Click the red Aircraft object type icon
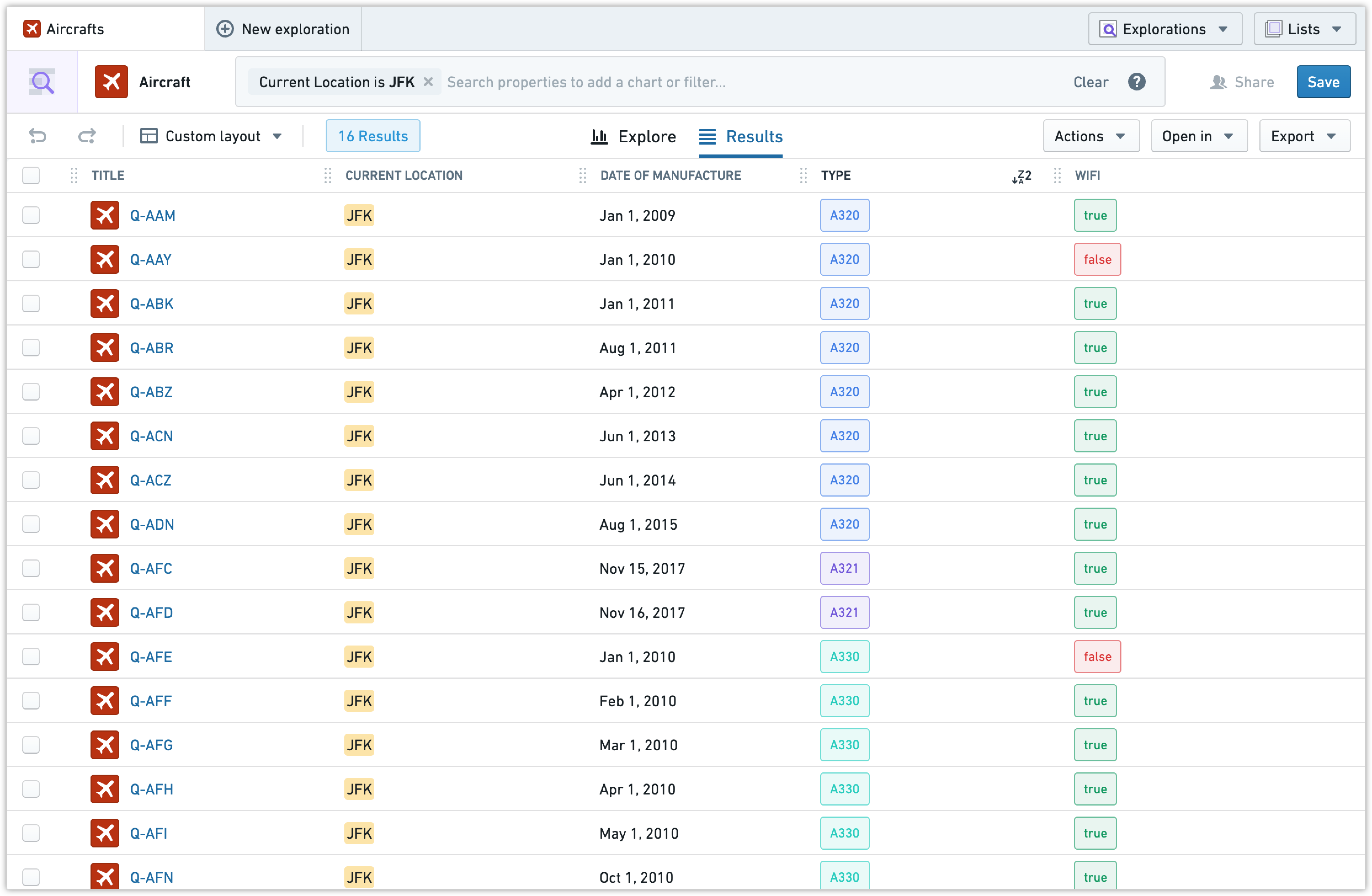This screenshot has height=896, width=1372. 111,82
